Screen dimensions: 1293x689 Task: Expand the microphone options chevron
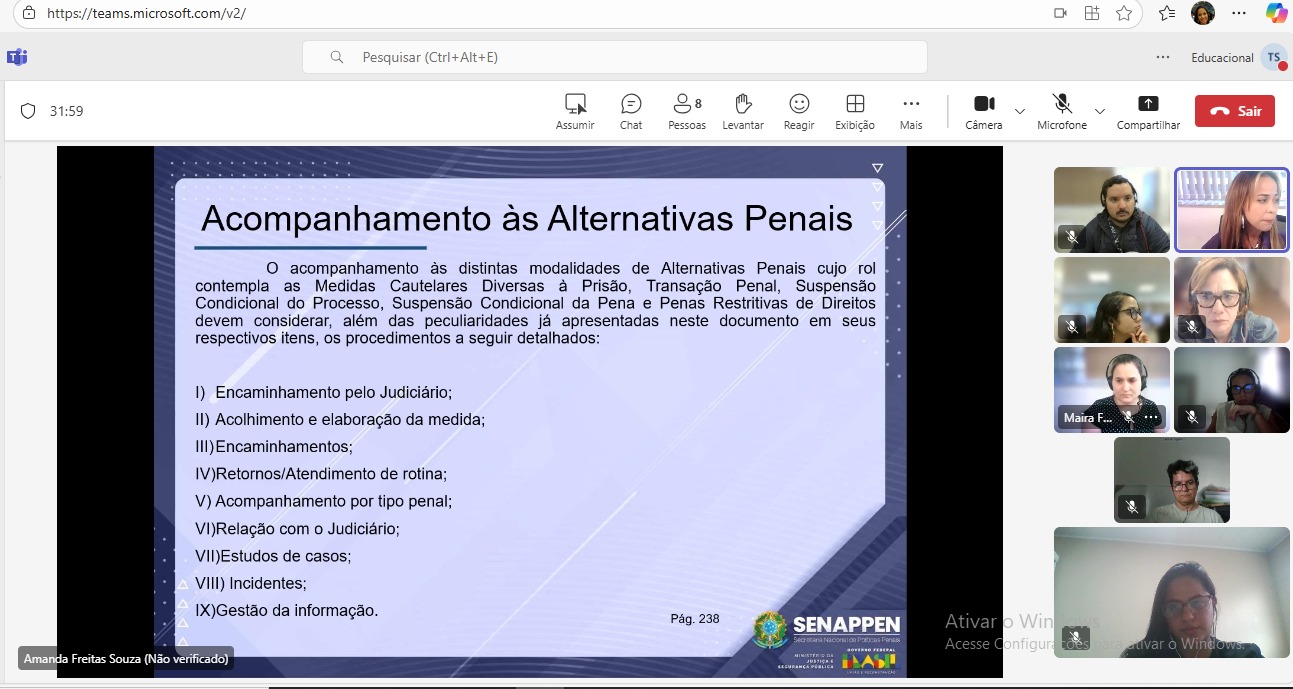coord(1100,111)
